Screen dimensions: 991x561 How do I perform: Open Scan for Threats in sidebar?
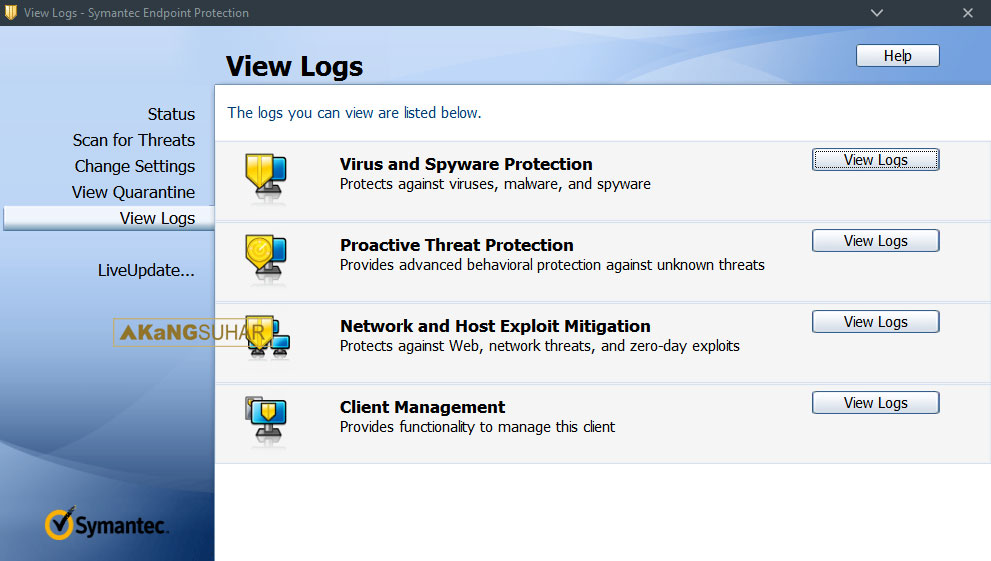(x=134, y=140)
